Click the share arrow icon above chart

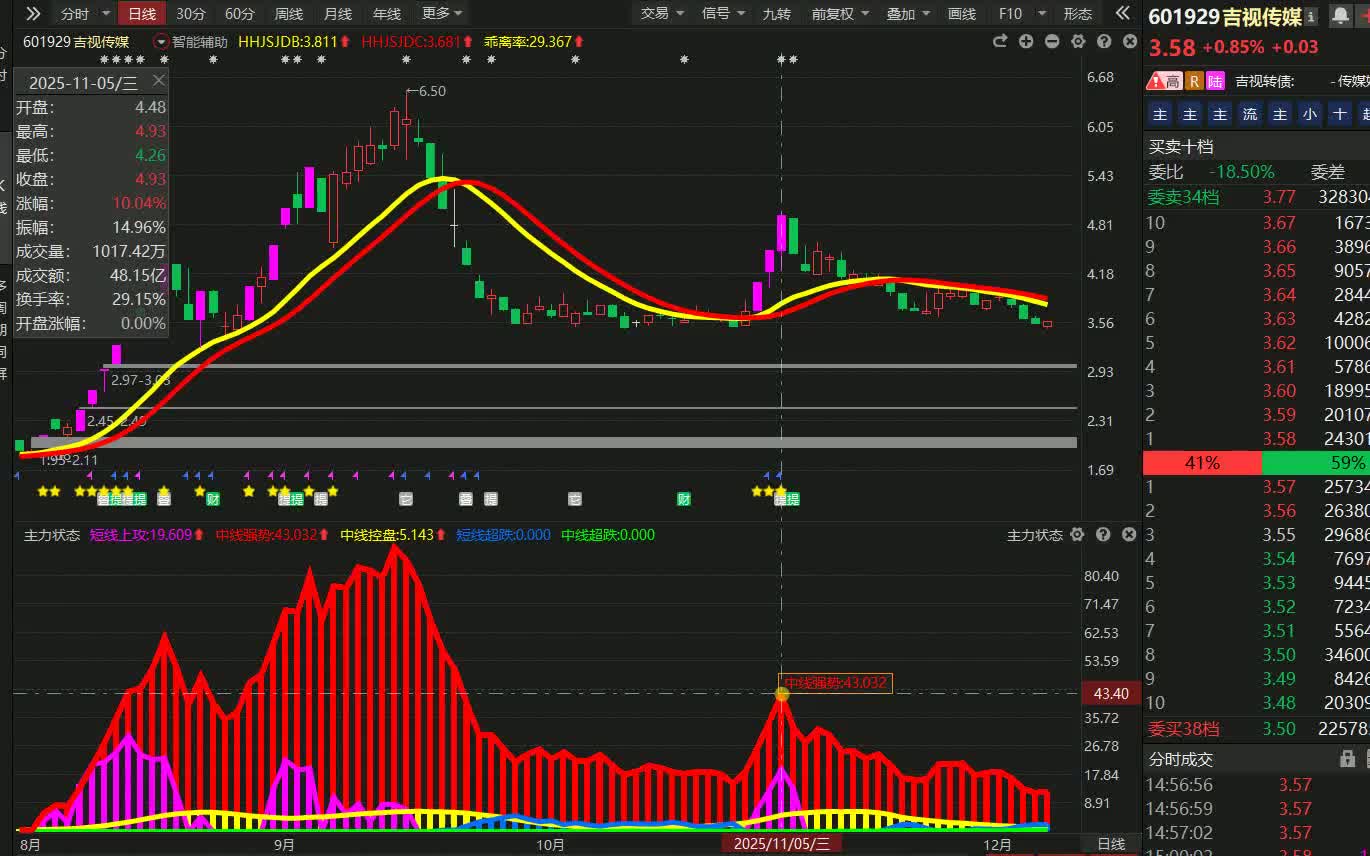[x=999, y=41]
